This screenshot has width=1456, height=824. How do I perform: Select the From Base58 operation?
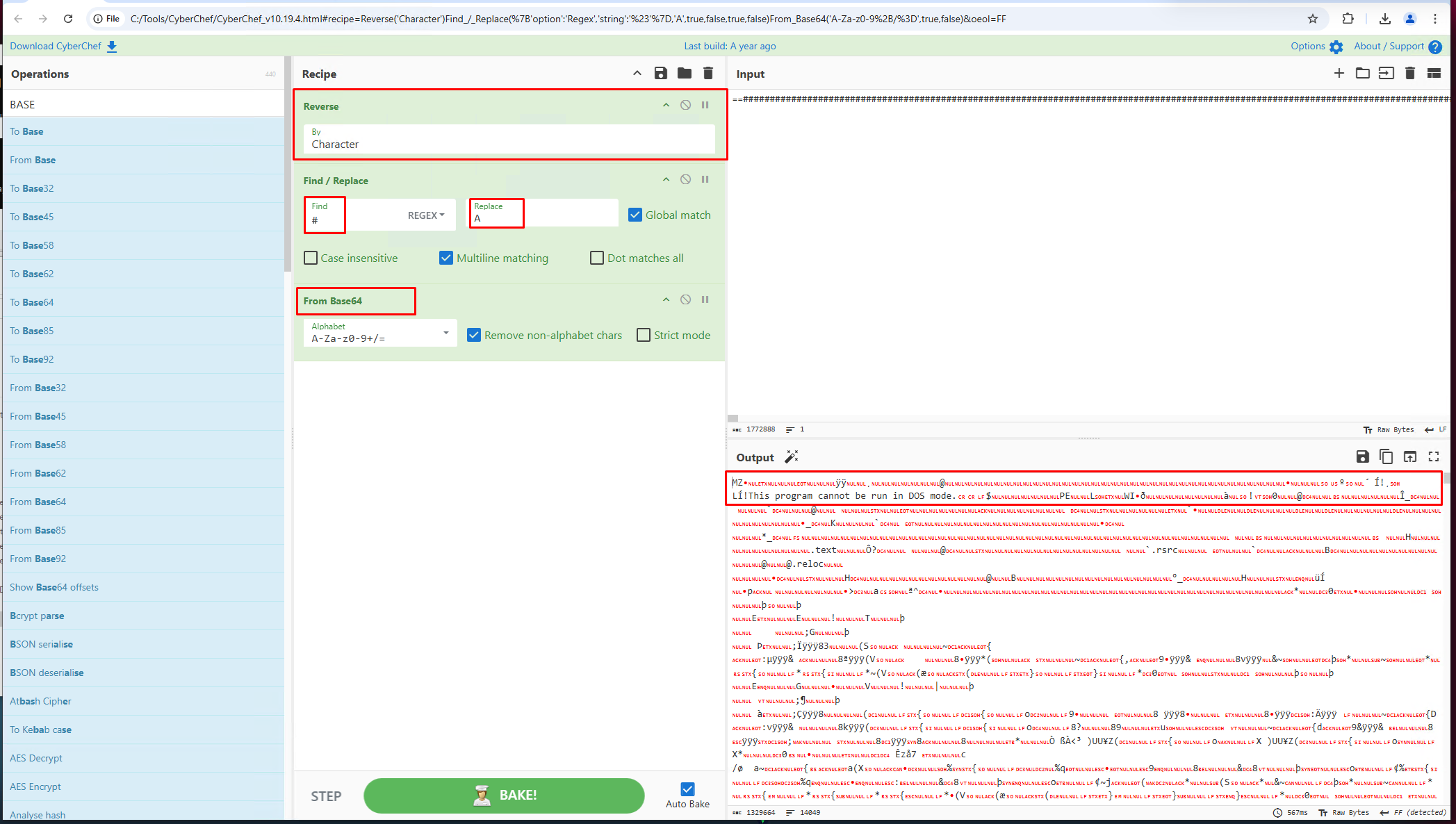[x=144, y=445]
